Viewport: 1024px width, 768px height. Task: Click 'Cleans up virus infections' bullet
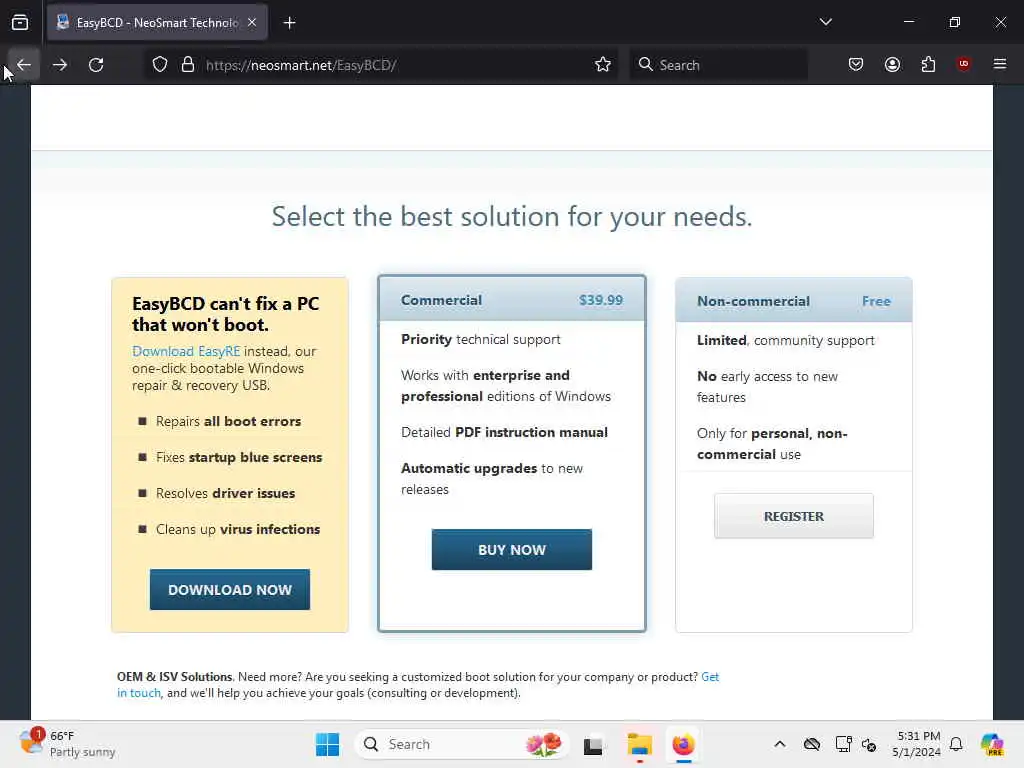pyautogui.click(x=238, y=529)
